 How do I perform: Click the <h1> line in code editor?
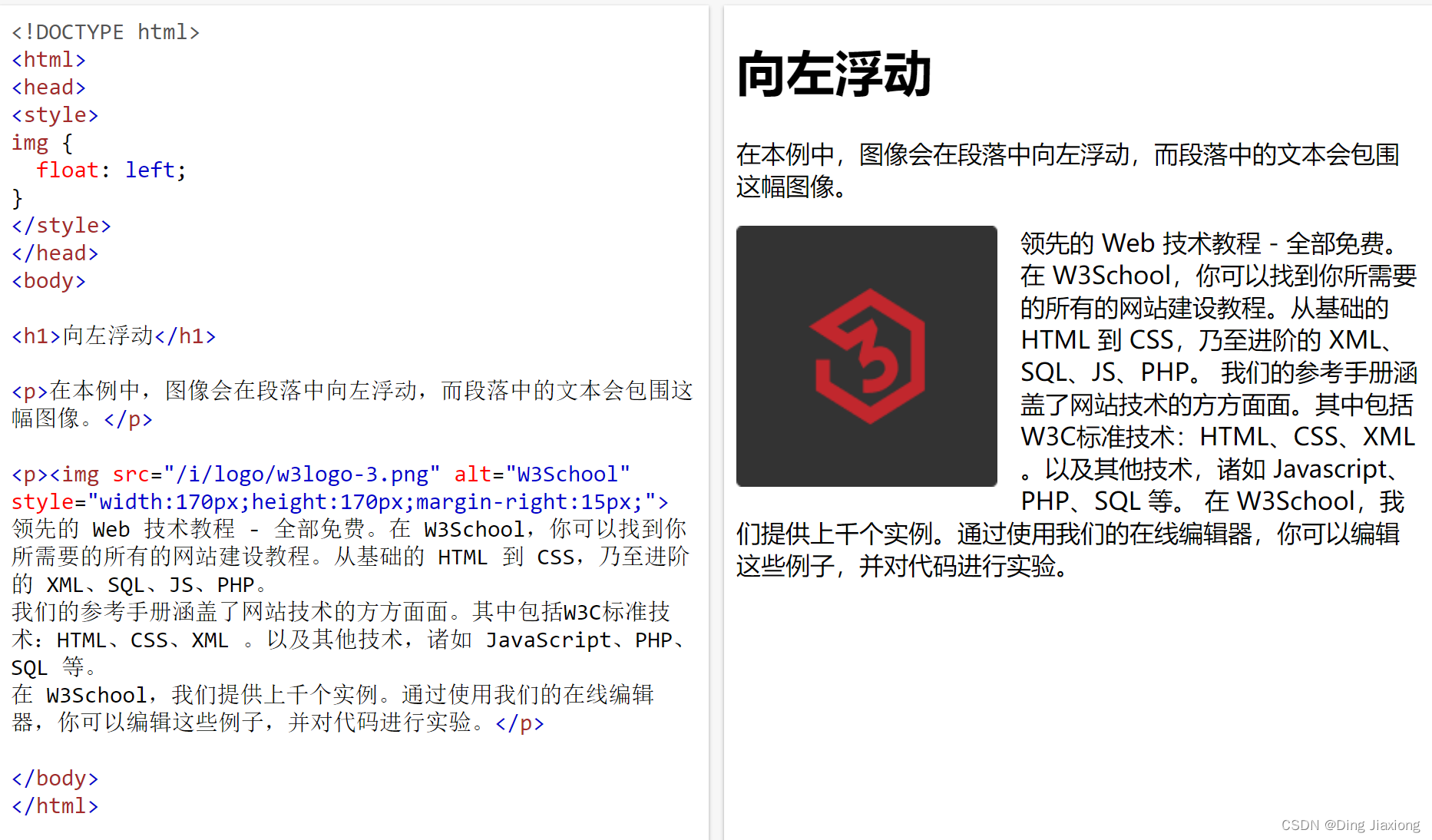(114, 336)
